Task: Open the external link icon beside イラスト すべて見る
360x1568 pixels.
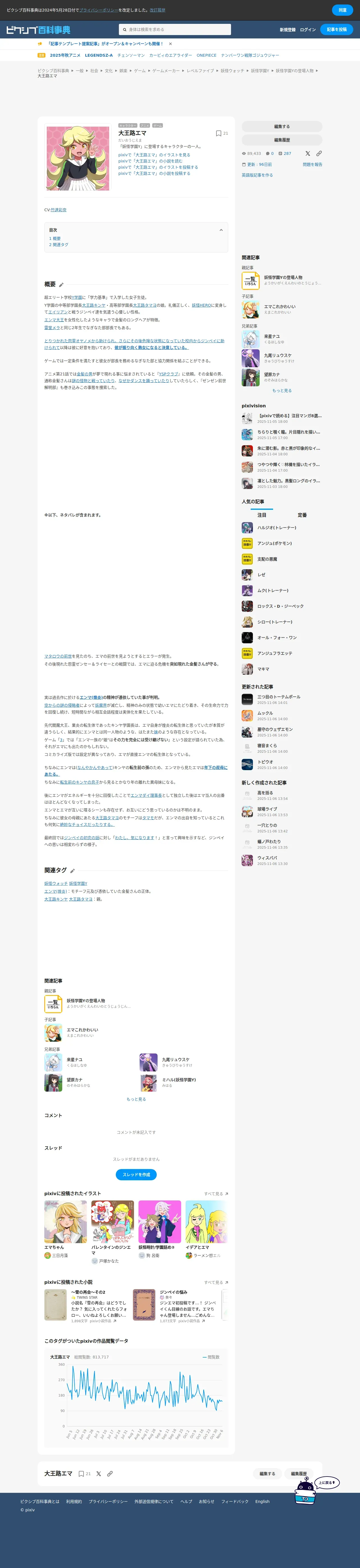Action: (227, 1194)
